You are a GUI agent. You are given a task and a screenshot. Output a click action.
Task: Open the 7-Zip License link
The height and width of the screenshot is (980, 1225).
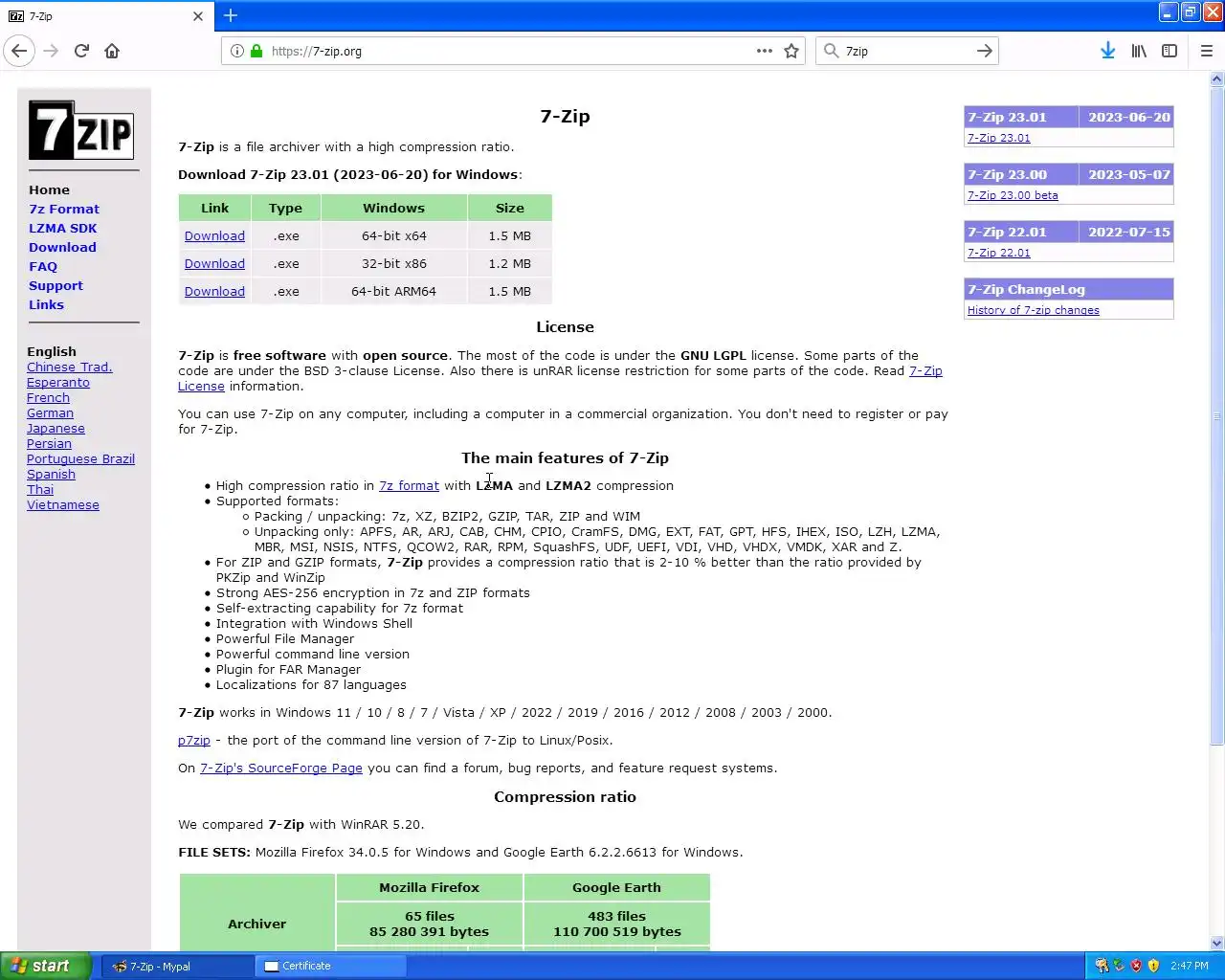(x=925, y=370)
